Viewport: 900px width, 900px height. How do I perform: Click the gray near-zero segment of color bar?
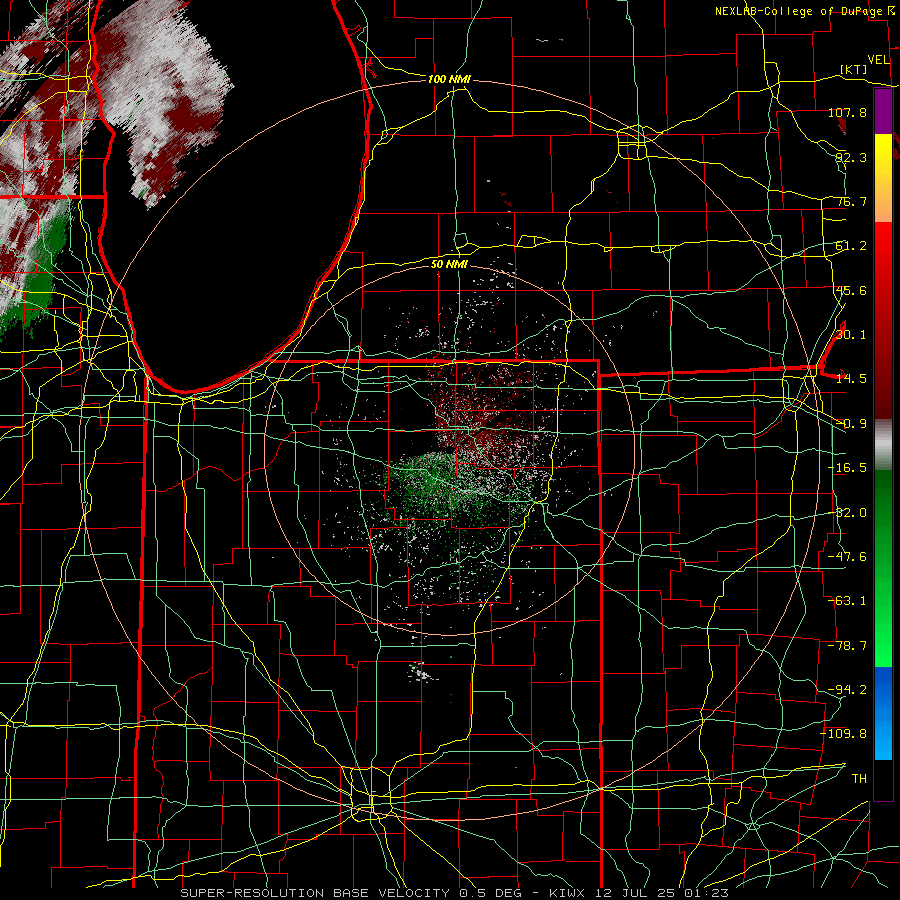pos(883,445)
